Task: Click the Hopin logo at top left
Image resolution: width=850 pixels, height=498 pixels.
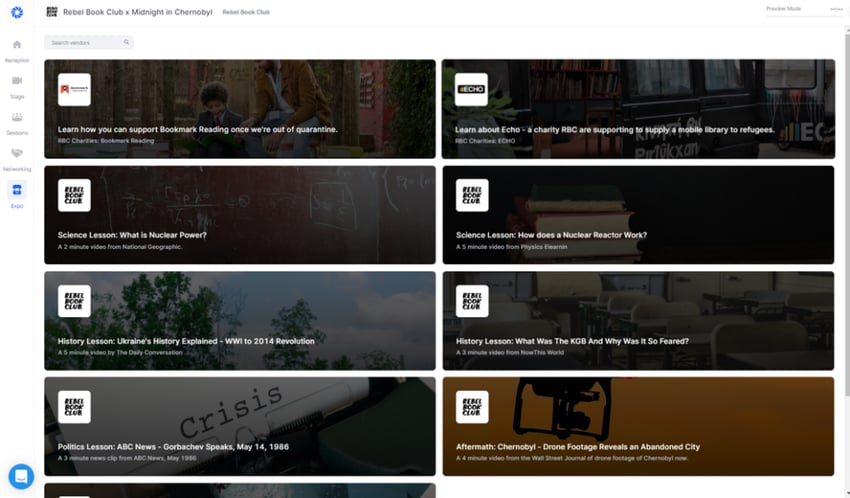Action: 17,12
